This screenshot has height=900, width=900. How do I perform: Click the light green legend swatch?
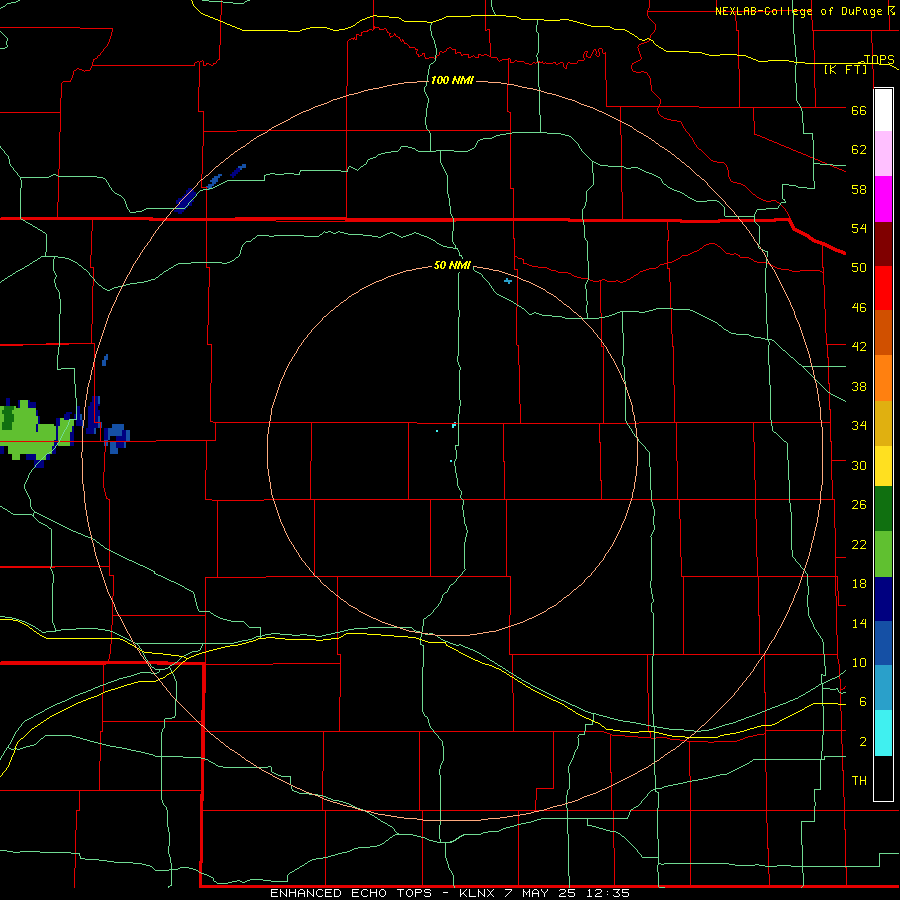(883, 554)
